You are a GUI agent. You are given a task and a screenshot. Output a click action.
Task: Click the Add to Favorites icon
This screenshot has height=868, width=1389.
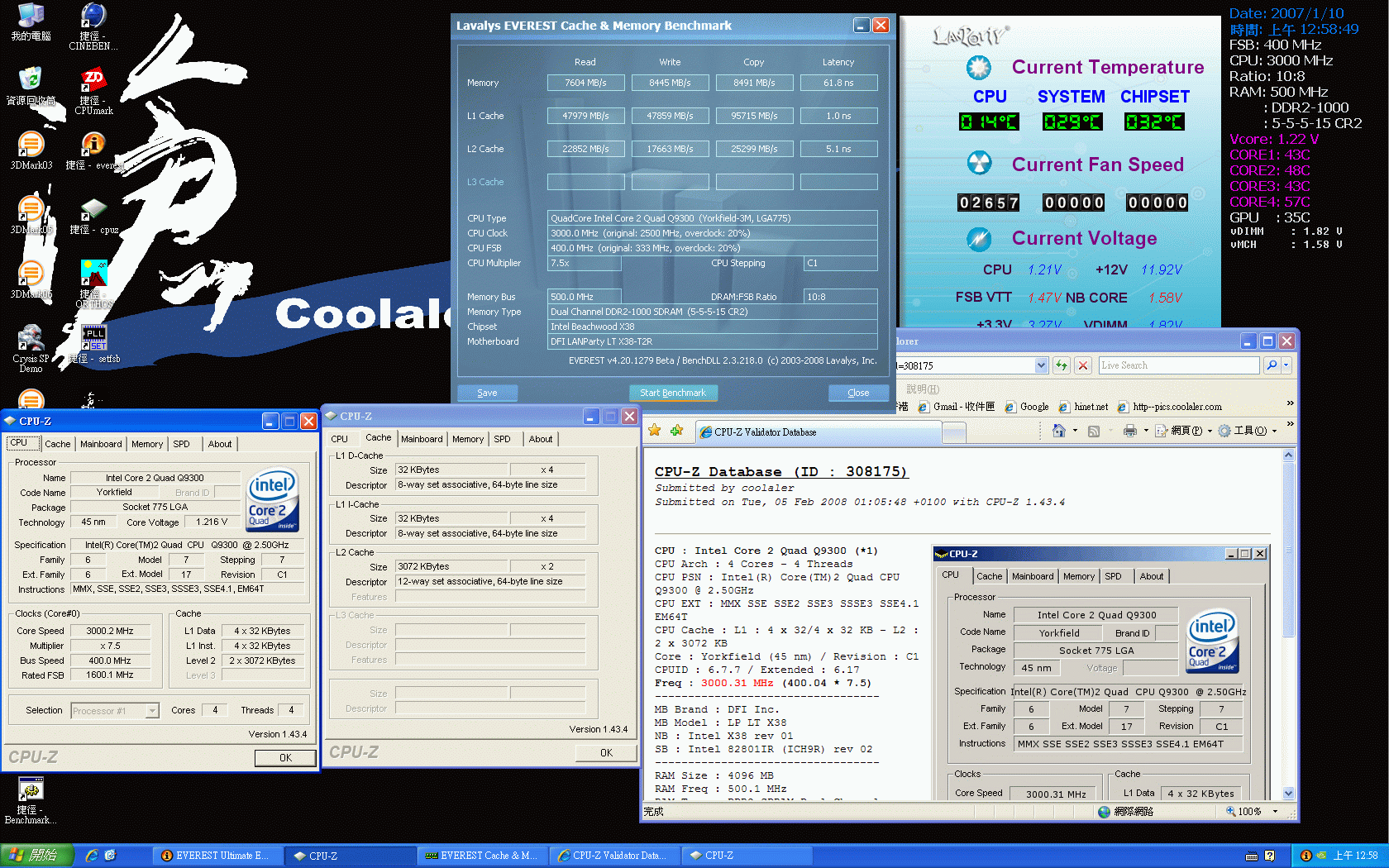pos(676,431)
